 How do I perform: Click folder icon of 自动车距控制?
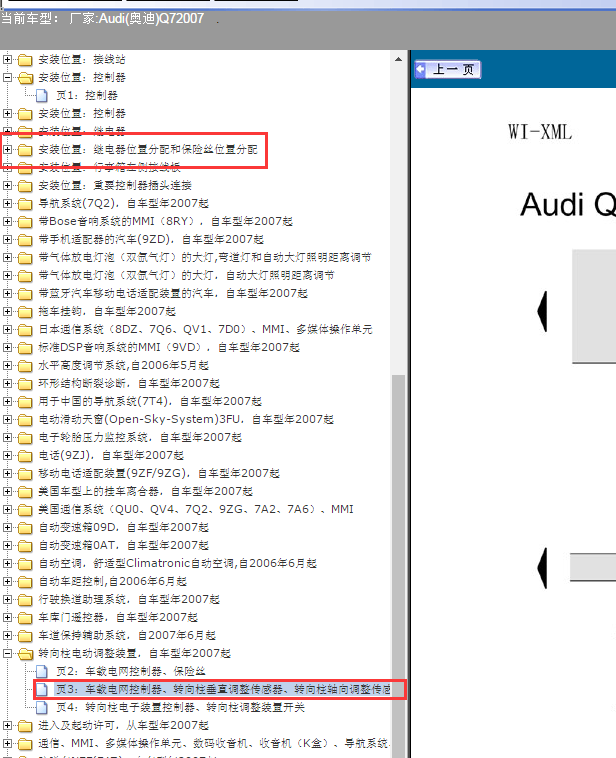25,582
